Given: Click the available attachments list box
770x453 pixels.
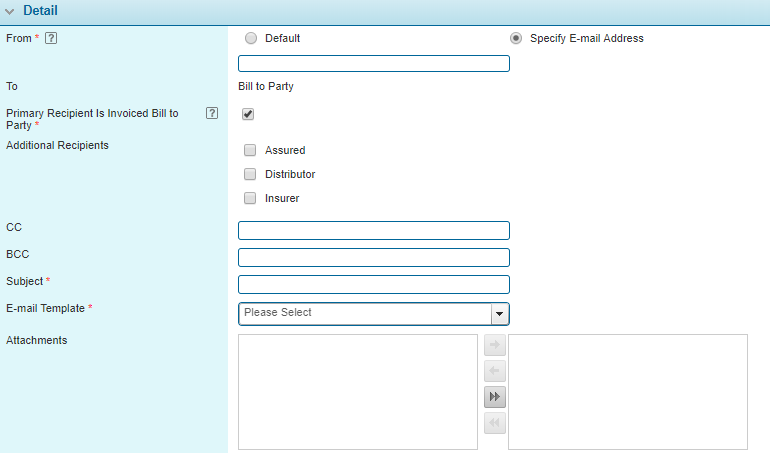Looking at the screenshot, I should 358,392.
